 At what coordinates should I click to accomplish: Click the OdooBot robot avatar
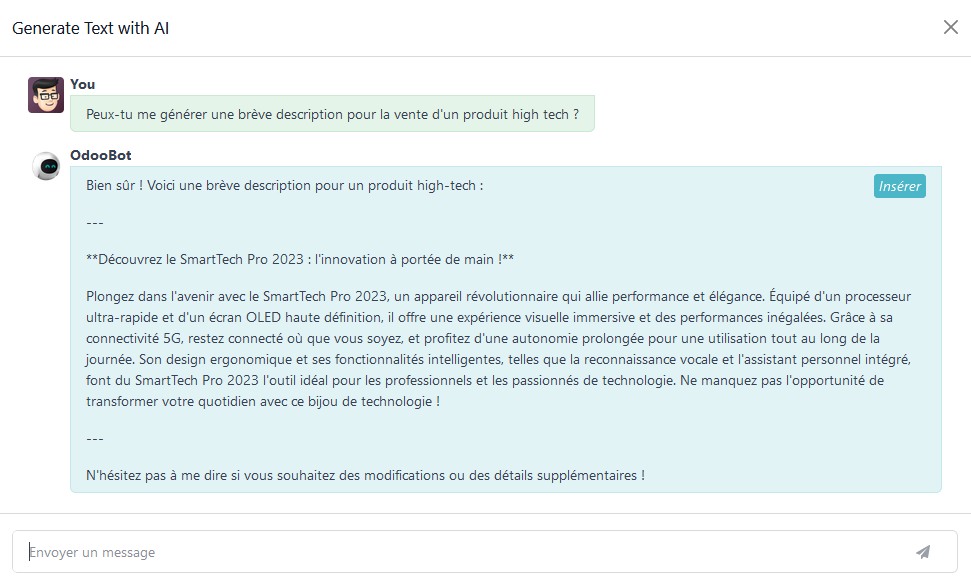pos(46,167)
